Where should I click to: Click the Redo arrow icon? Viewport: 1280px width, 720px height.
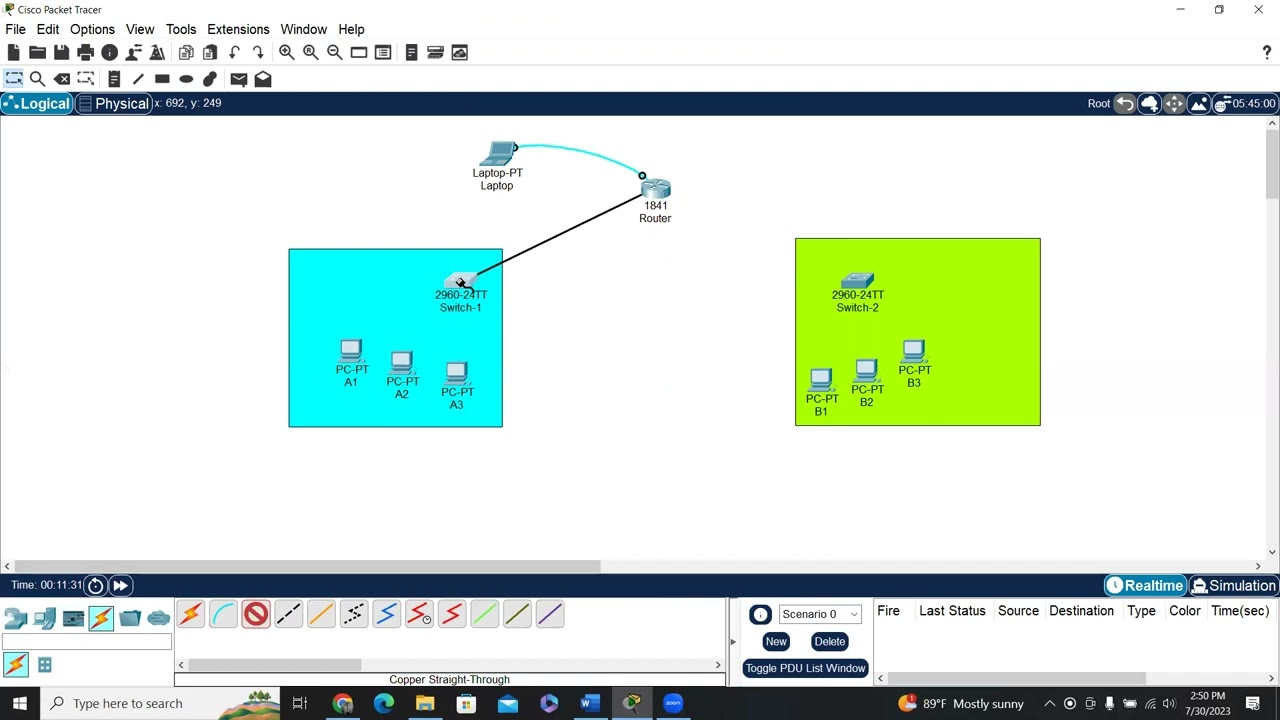click(x=258, y=52)
